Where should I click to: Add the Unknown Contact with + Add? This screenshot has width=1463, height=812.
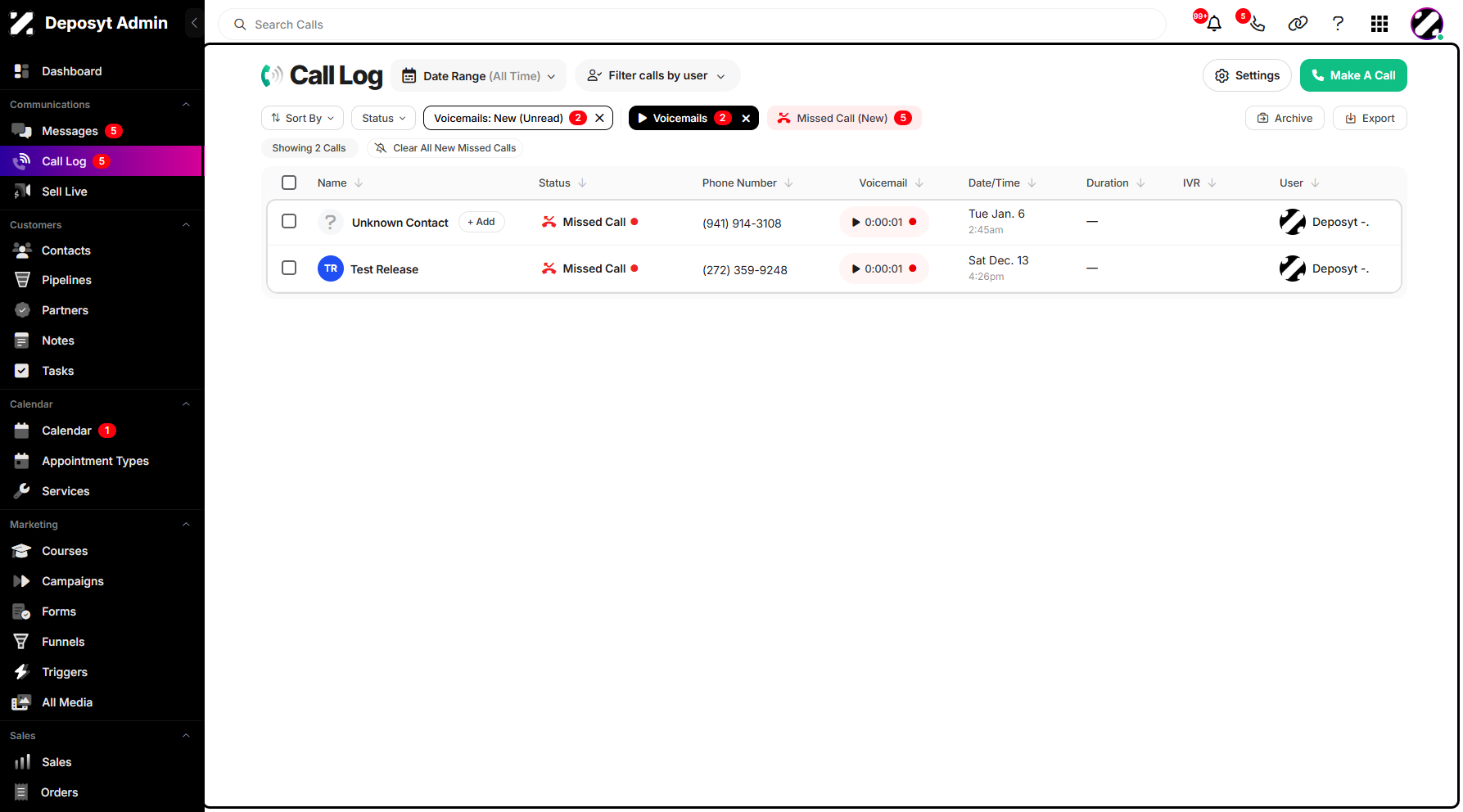tap(481, 222)
